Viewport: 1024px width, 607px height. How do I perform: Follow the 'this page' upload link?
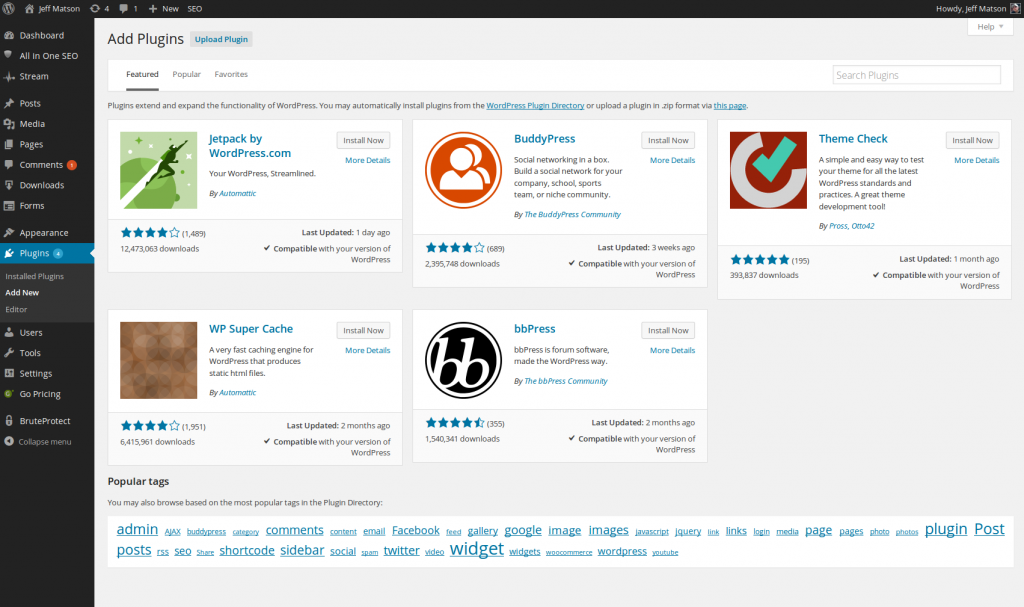729,105
